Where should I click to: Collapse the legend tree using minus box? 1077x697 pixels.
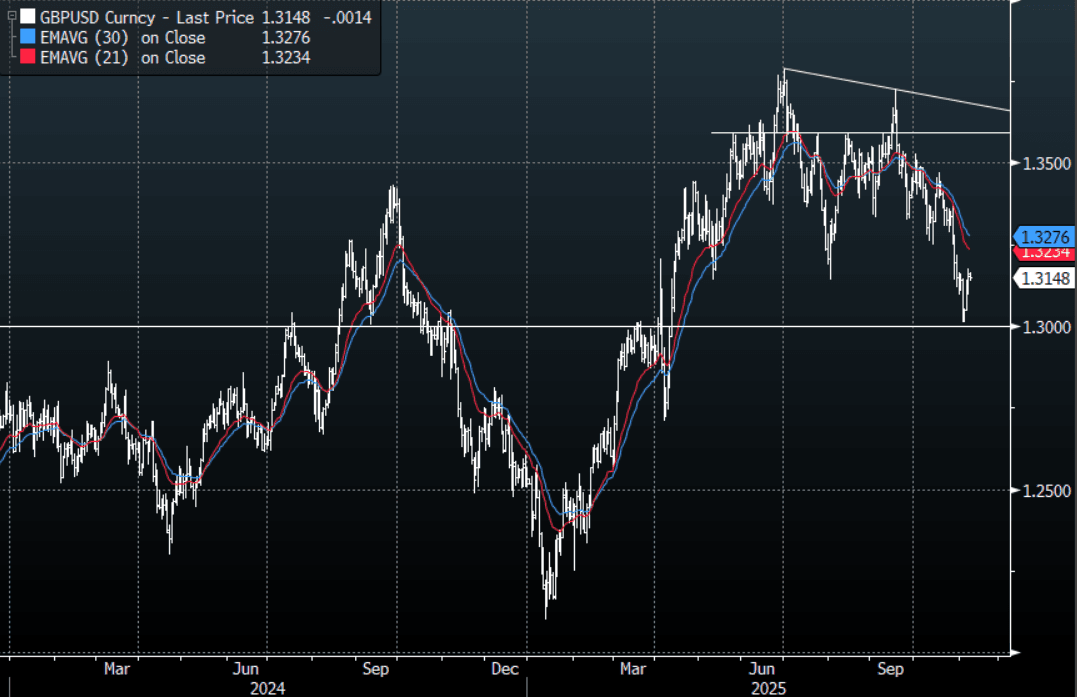click(10, 18)
